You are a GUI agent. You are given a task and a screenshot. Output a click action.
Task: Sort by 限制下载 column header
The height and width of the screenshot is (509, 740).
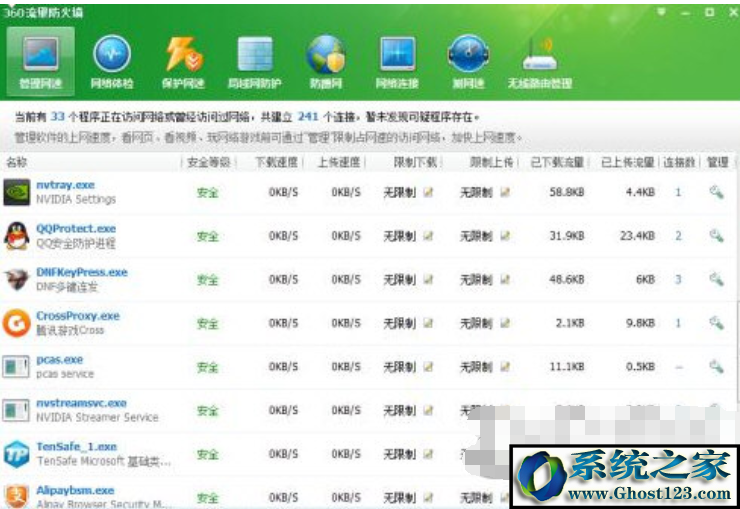(415, 162)
